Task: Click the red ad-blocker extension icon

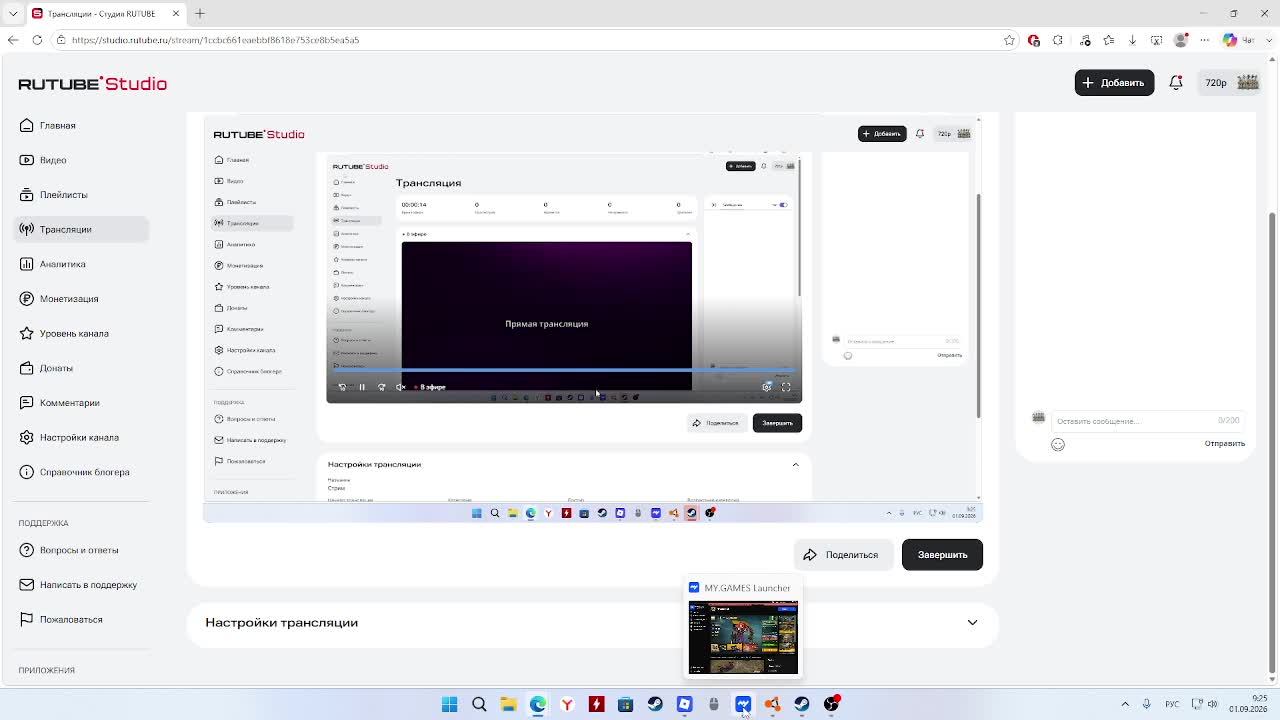Action: tap(1034, 40)
